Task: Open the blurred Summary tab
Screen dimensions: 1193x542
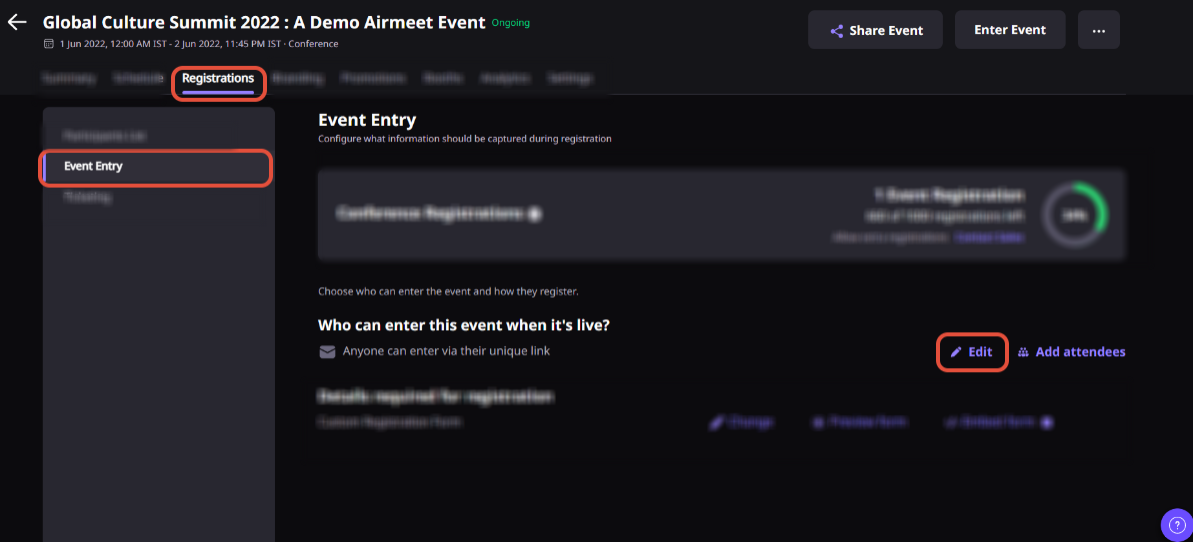Action: (x=68, y=78)
